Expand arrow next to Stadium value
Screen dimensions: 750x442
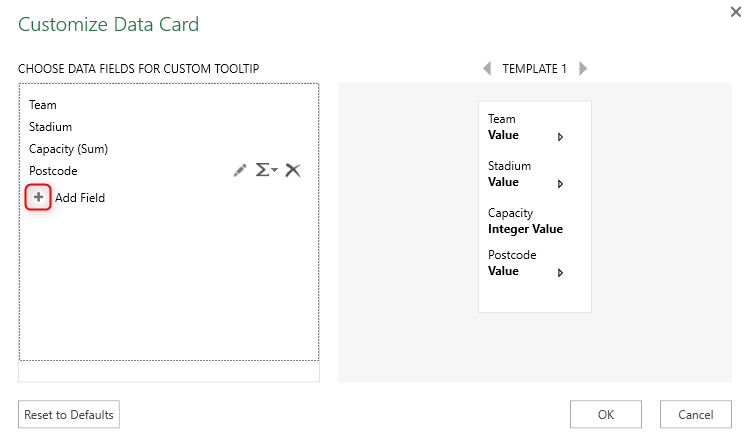[x=560, y=183]
